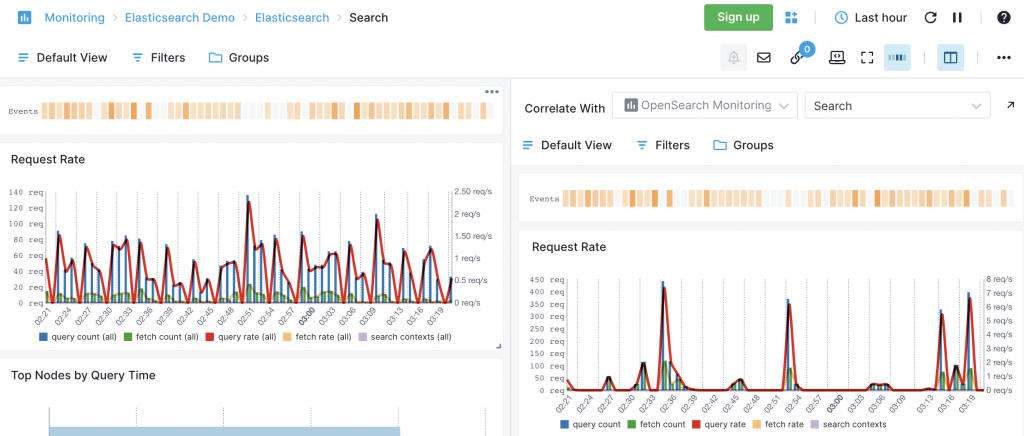Expand the OpenSearch Monitoring app dropdown
The height and width of the screenshot is (436, 1024).
[x=705, y=105]
